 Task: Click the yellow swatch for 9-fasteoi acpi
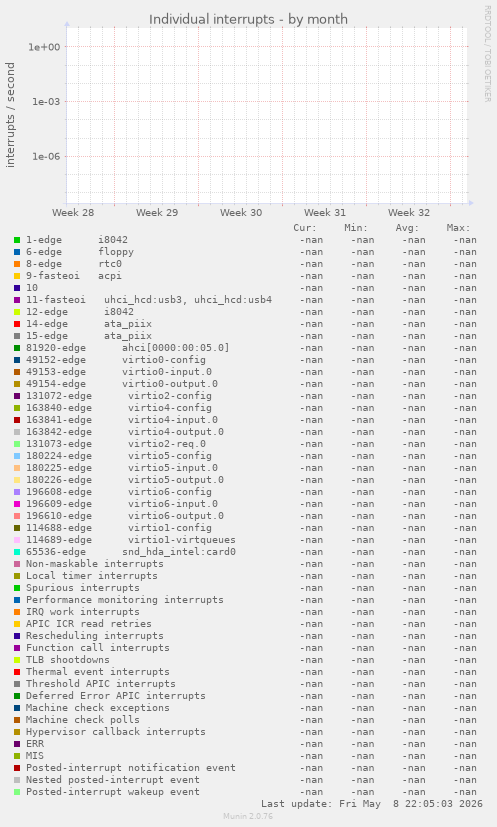(x=17, y=276)
